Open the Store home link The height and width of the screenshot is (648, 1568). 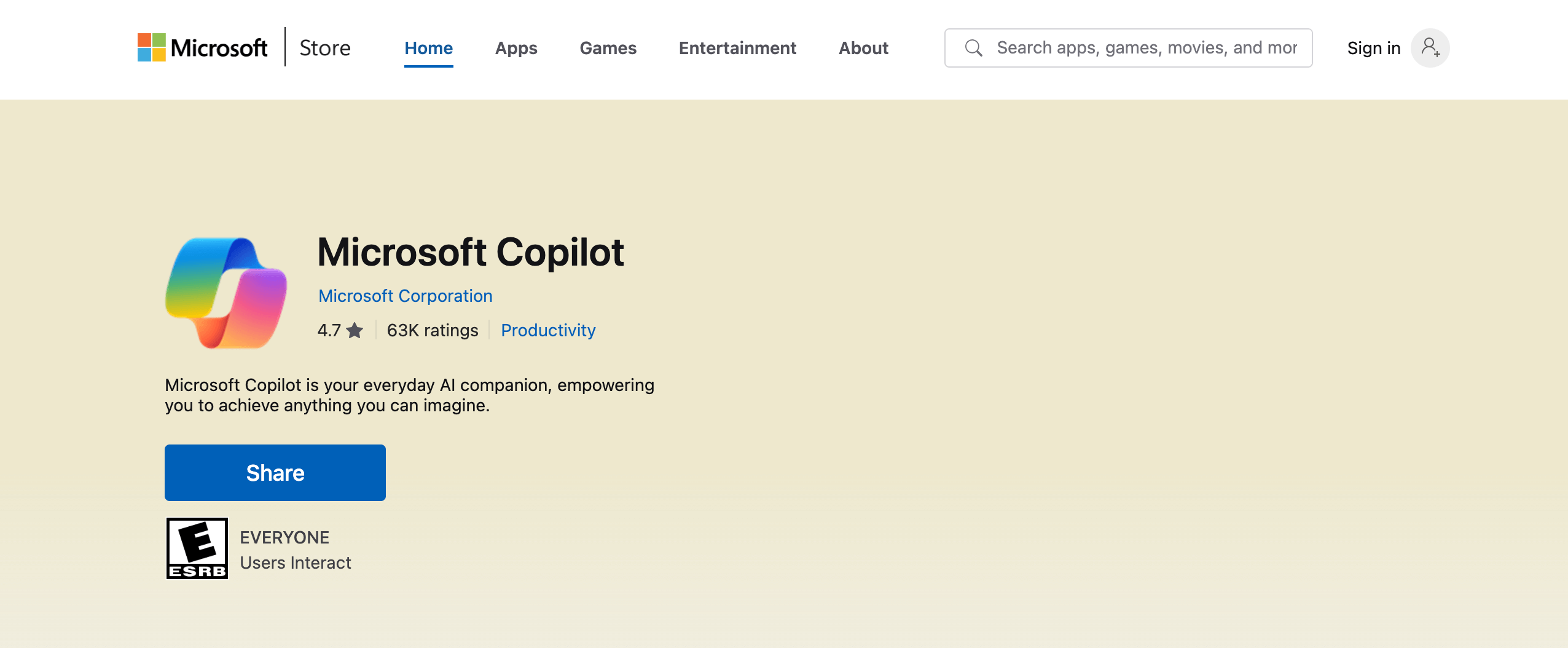(x=324, y=48)
